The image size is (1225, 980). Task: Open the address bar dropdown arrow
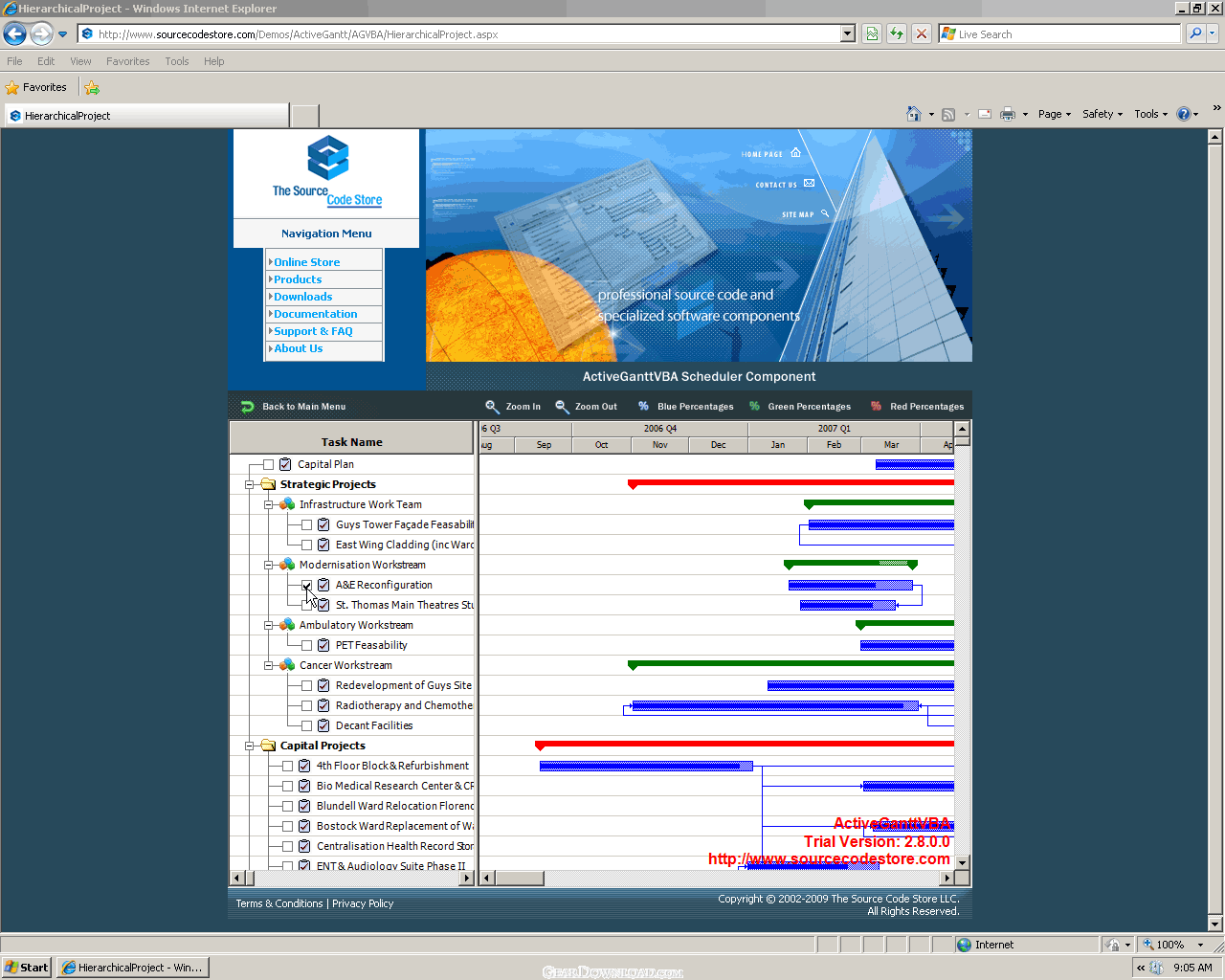847,34
